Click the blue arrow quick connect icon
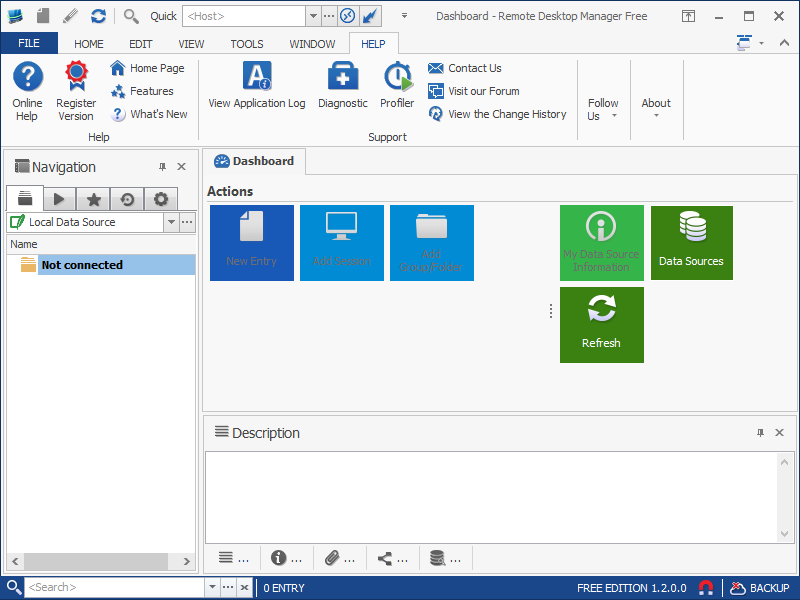 [369, 16]
